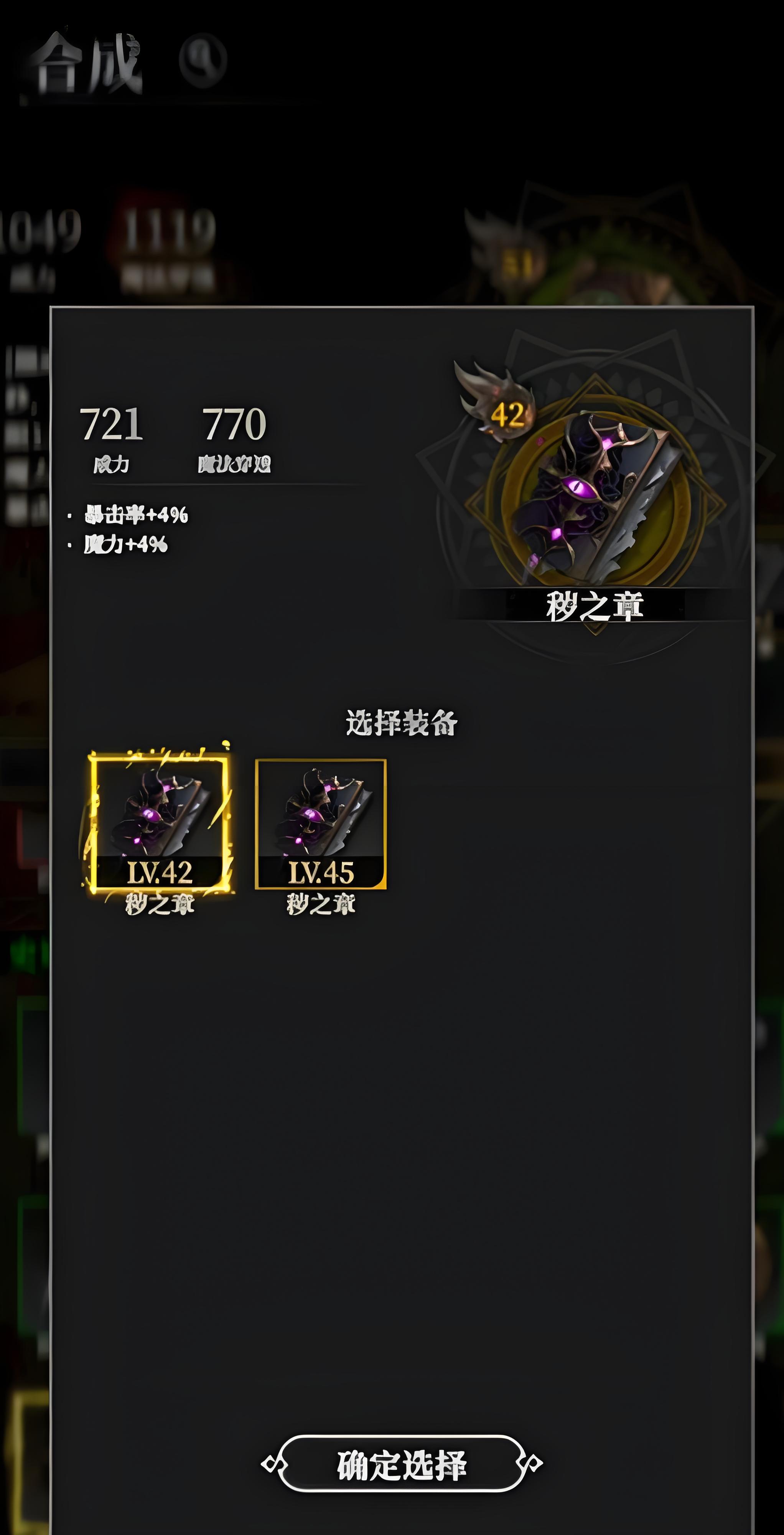Click the 选择装备 section heading

click(x=402, y=723)
